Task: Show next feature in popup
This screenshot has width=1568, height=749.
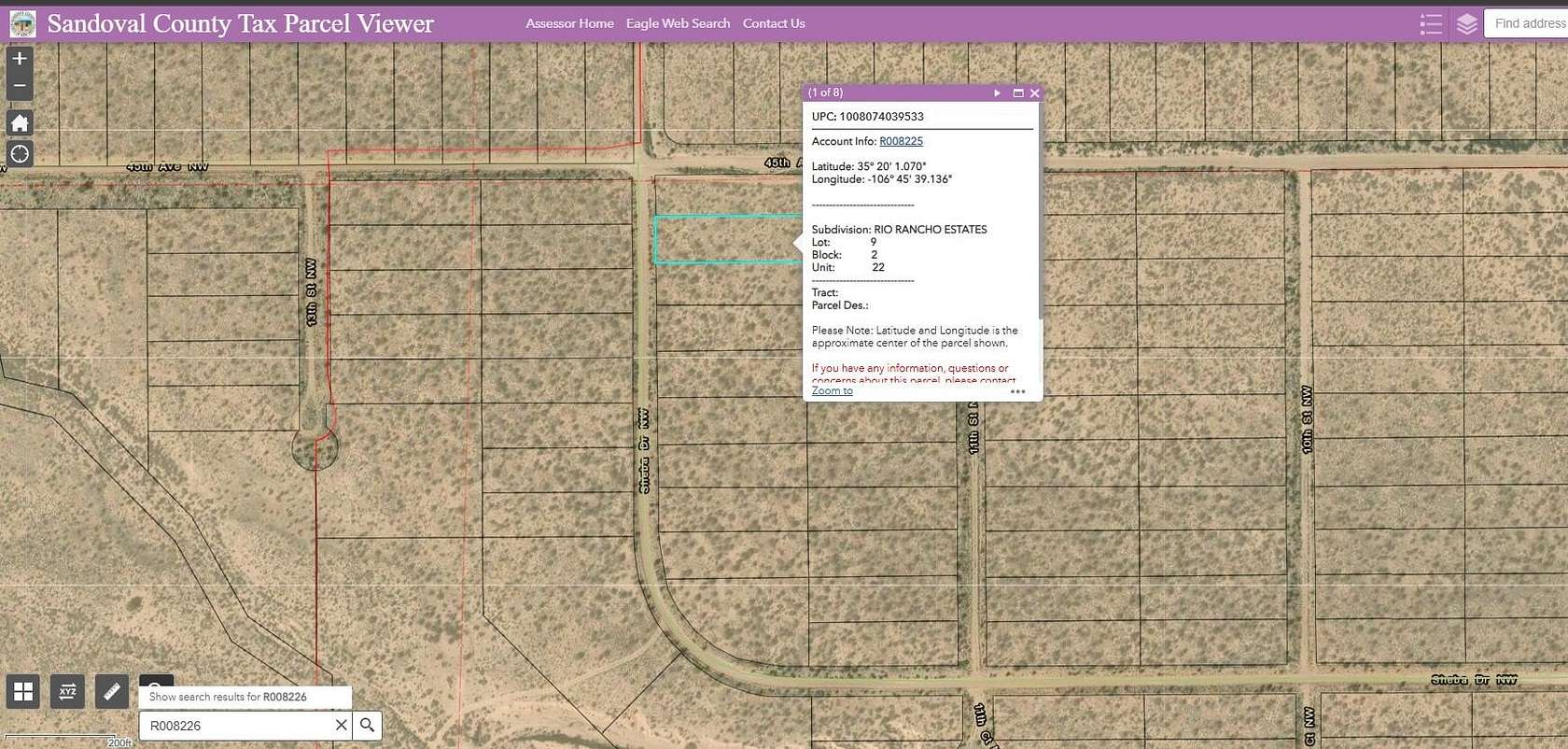Action: point(997,92)
